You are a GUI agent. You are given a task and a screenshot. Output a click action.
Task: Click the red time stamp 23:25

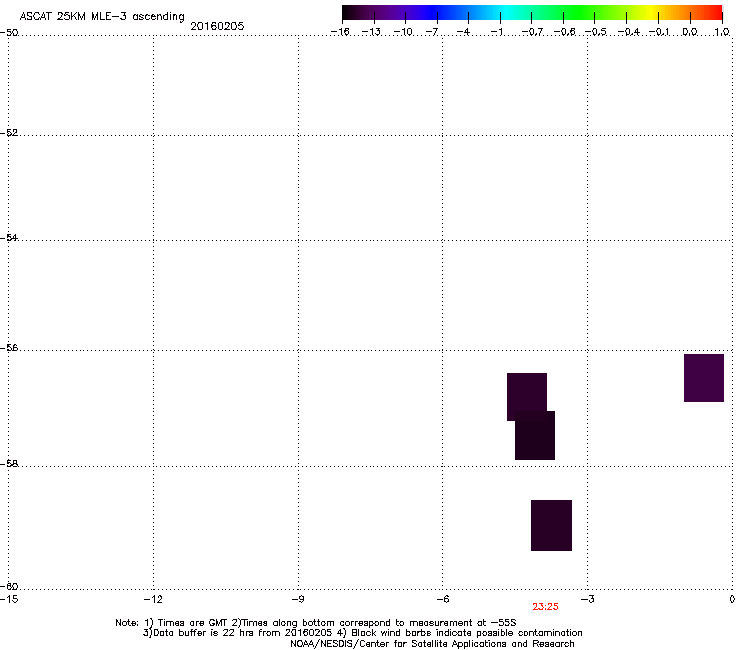545,607
